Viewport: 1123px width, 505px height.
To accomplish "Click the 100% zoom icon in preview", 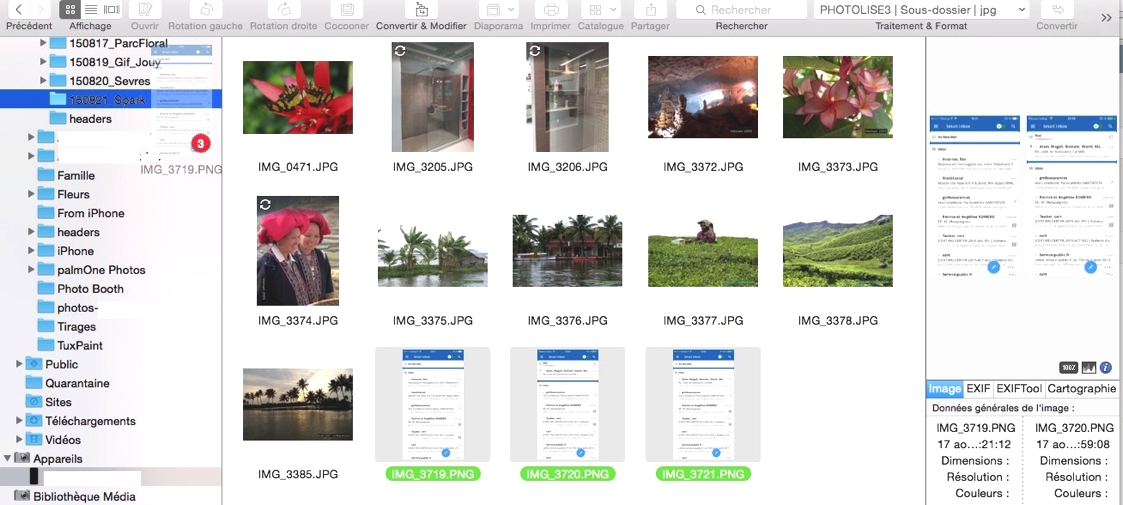I will pyautogui.click(x=1068, y=367).
